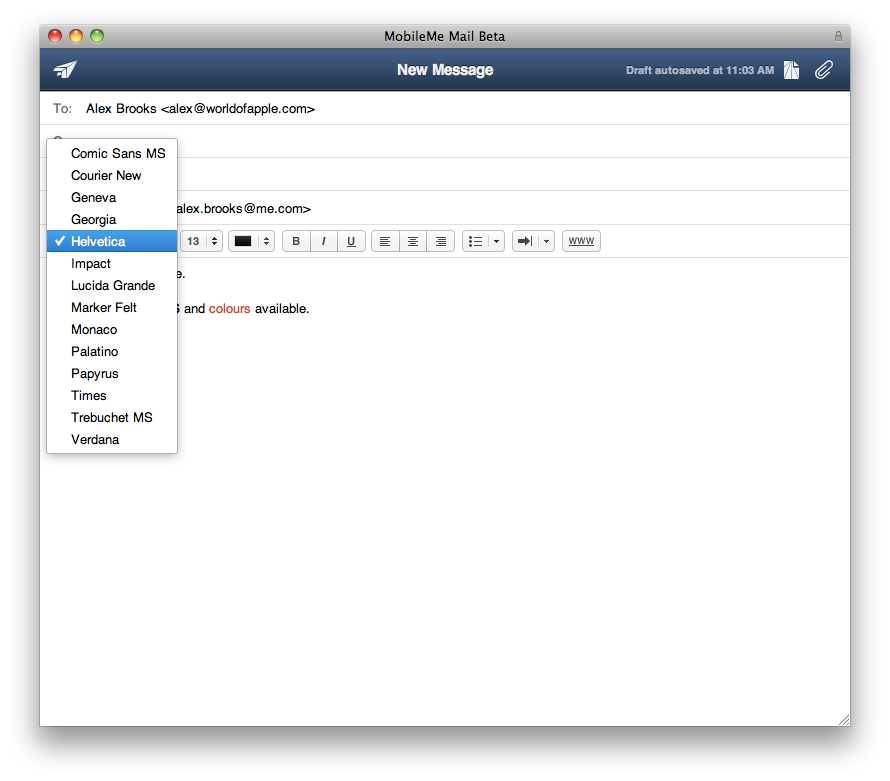Screen dimensions: 890x781
Task: Select Monaco in the font menu
Action: point(112,329)
